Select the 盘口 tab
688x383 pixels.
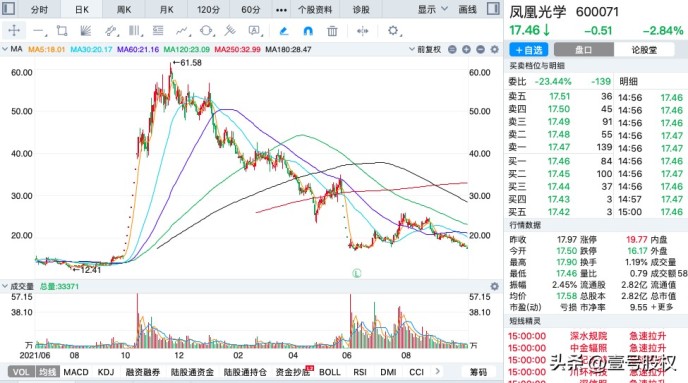point(584,50)
